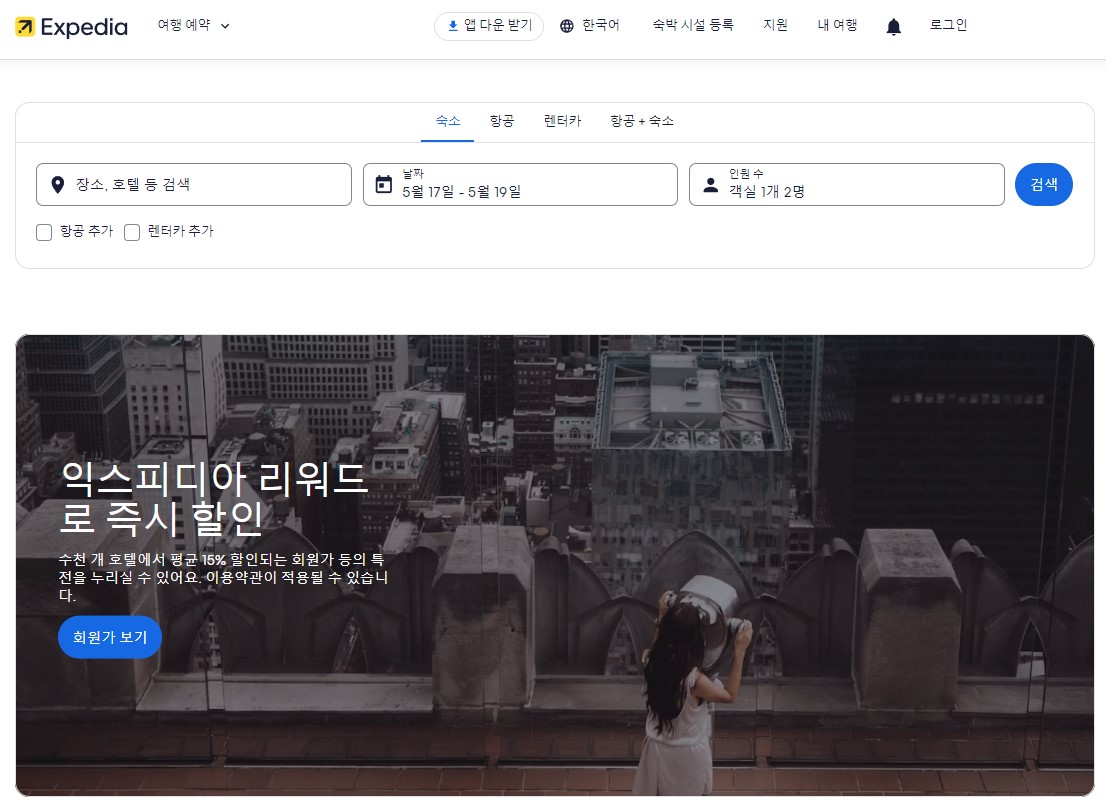Switch to the 렌터카 tab
1106x808 pixels.
coord(562,120)
